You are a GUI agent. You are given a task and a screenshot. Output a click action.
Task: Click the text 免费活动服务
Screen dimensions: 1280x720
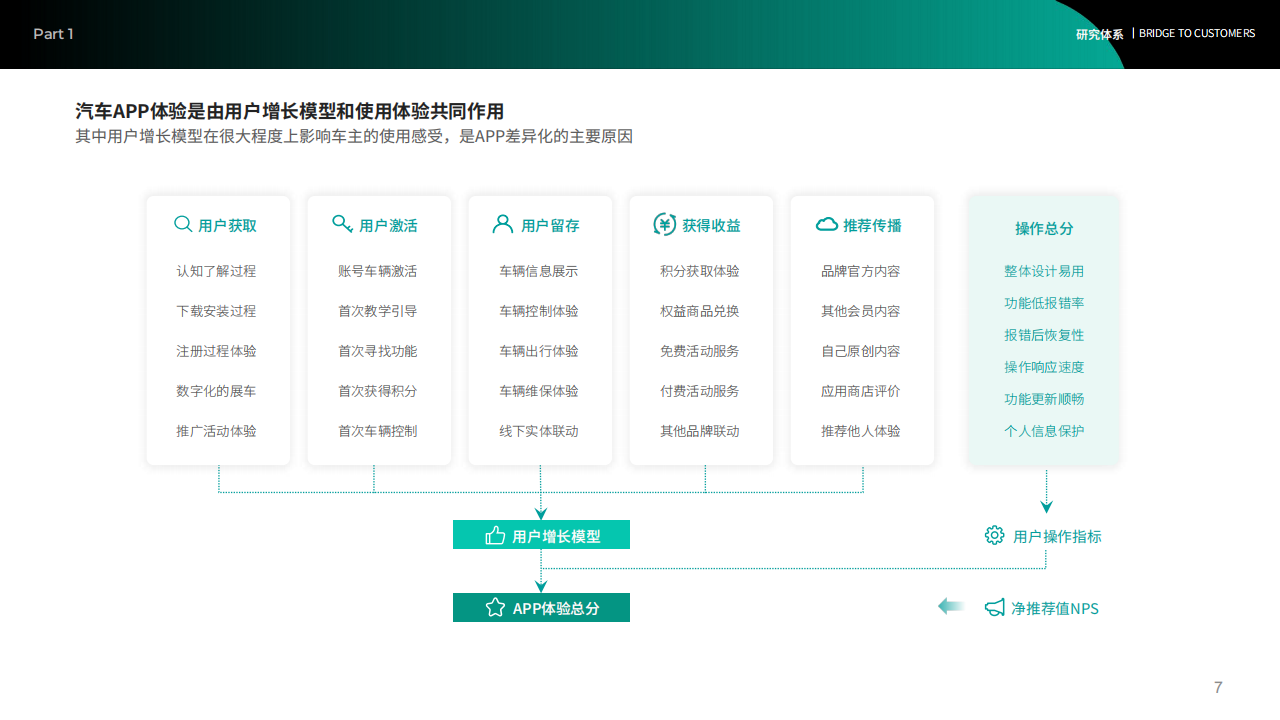tap(700, 351)
